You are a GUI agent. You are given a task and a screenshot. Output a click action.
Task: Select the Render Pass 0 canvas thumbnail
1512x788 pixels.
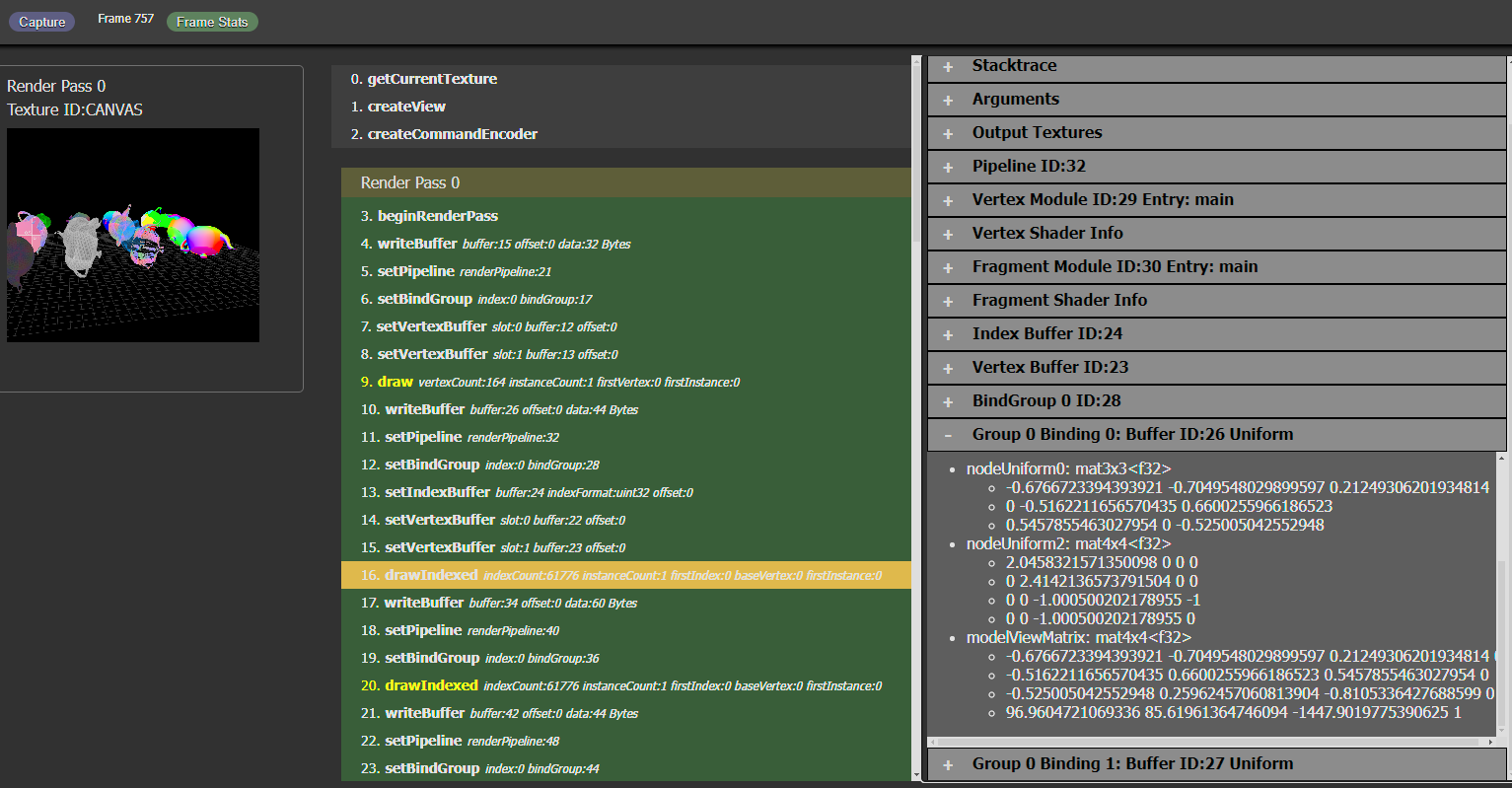(133, 235)
